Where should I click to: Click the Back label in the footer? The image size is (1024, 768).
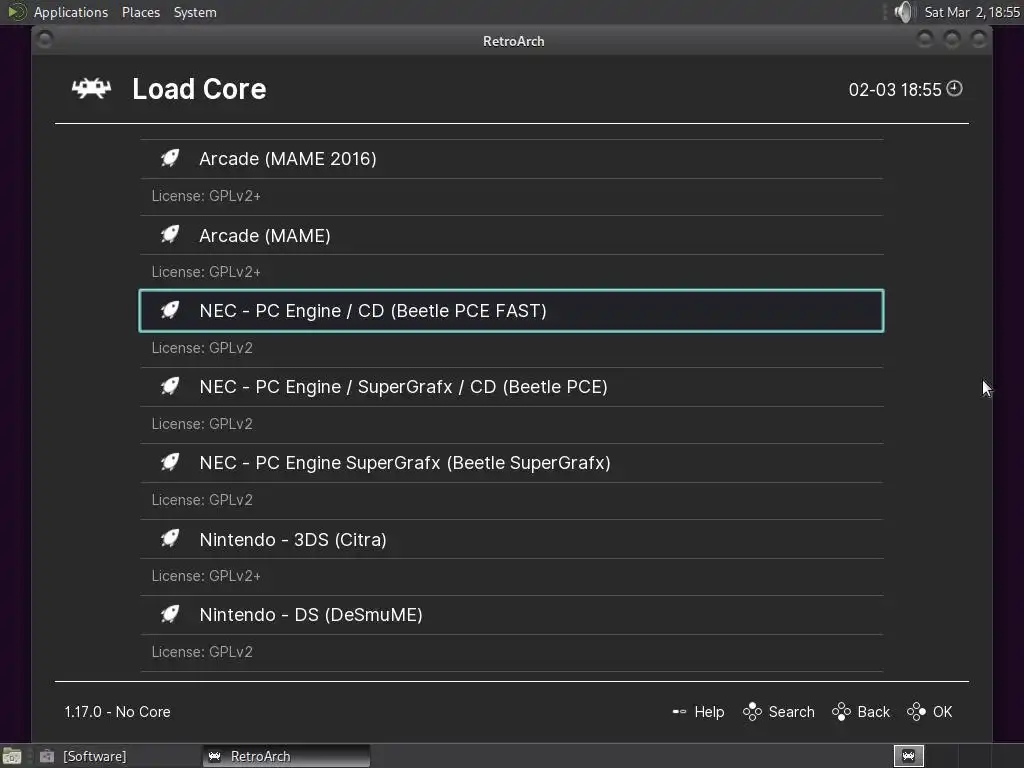pos(873,712)
